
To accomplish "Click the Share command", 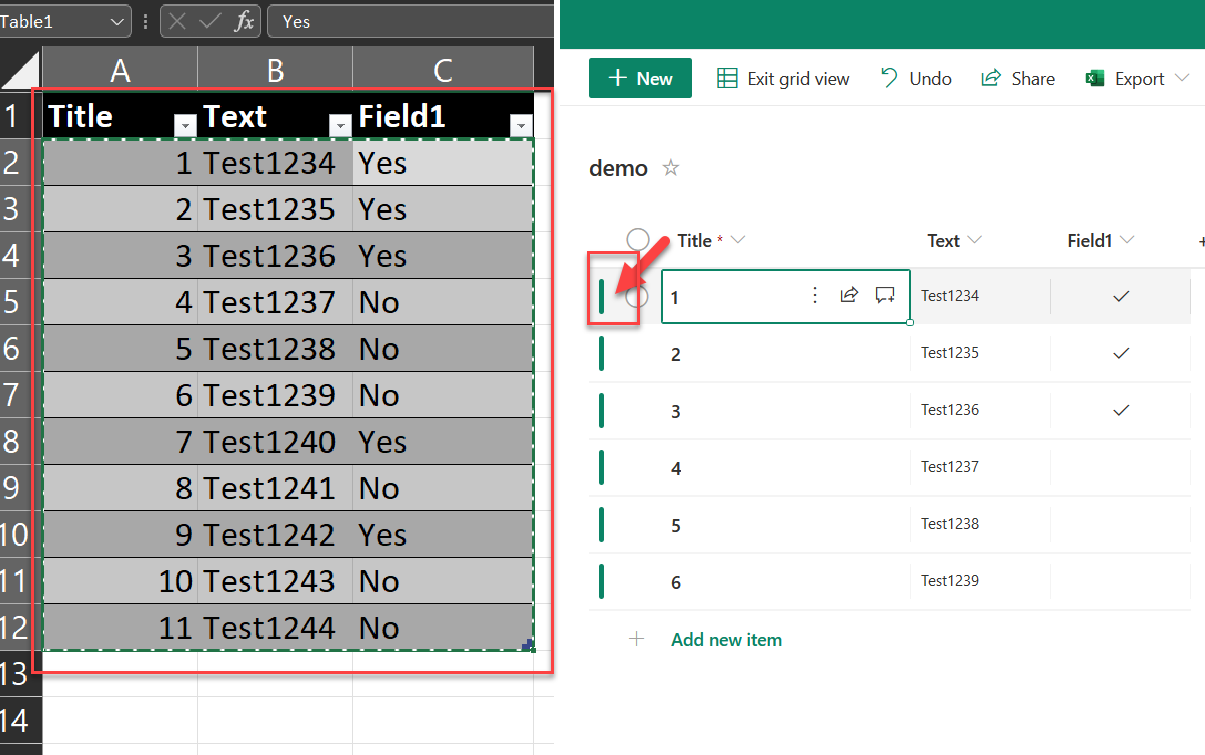I will pyautogui.click(x=1019, y=79).
